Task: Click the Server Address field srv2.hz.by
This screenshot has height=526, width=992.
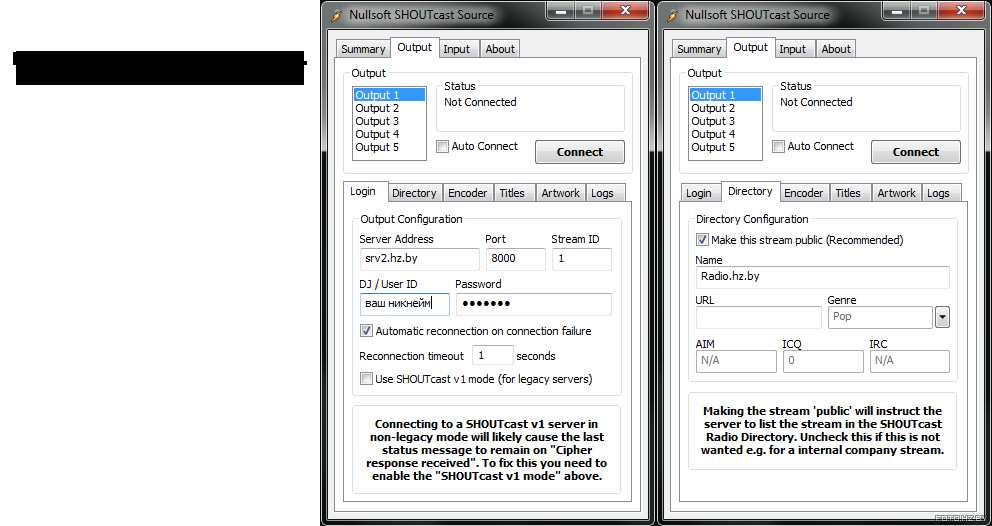Action: 419,259
